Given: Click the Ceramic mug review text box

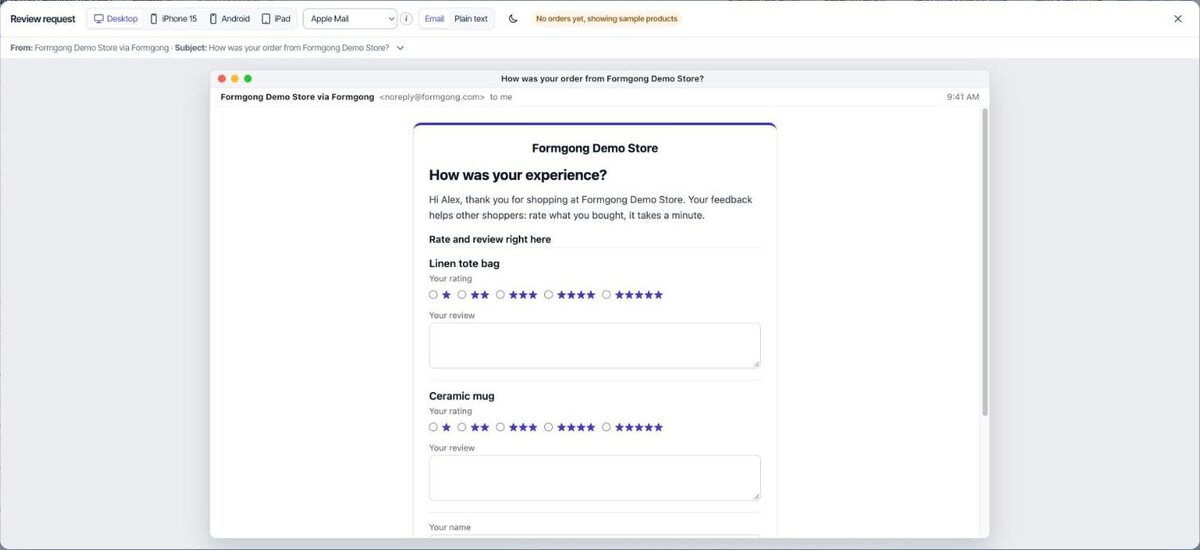Looking at the screenshot, I should tap(595, 478).
